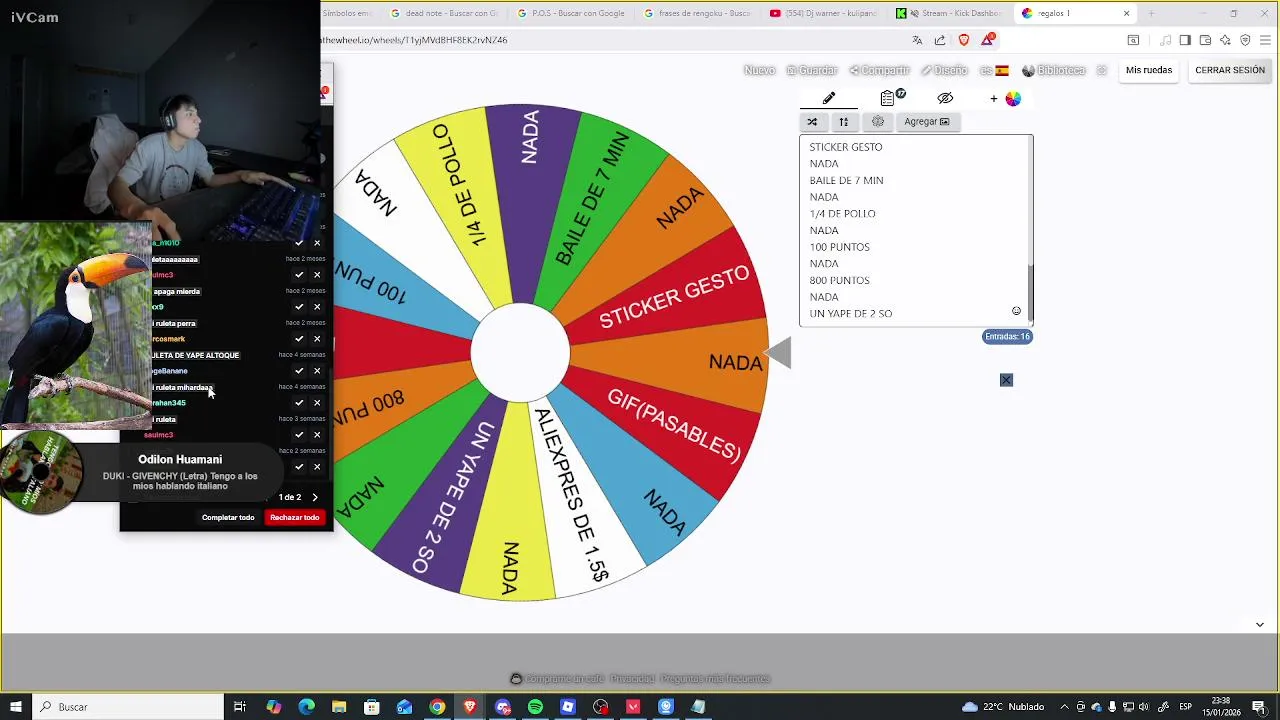Screen dimensions: 1280x720
Task: Click Agregar image button
Action: 926,122
